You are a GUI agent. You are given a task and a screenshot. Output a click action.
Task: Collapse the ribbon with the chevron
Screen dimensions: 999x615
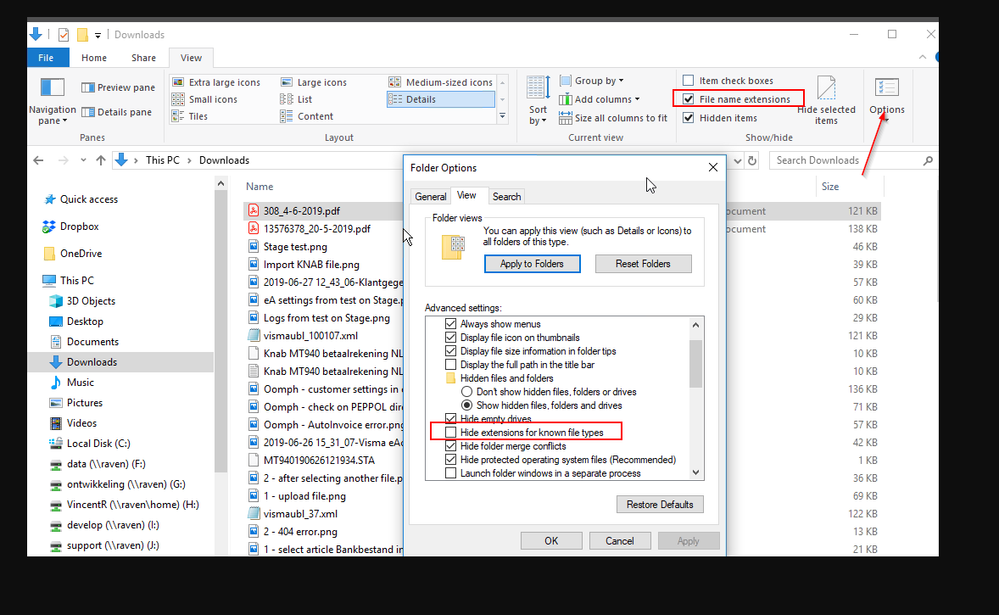coord(922,57)
